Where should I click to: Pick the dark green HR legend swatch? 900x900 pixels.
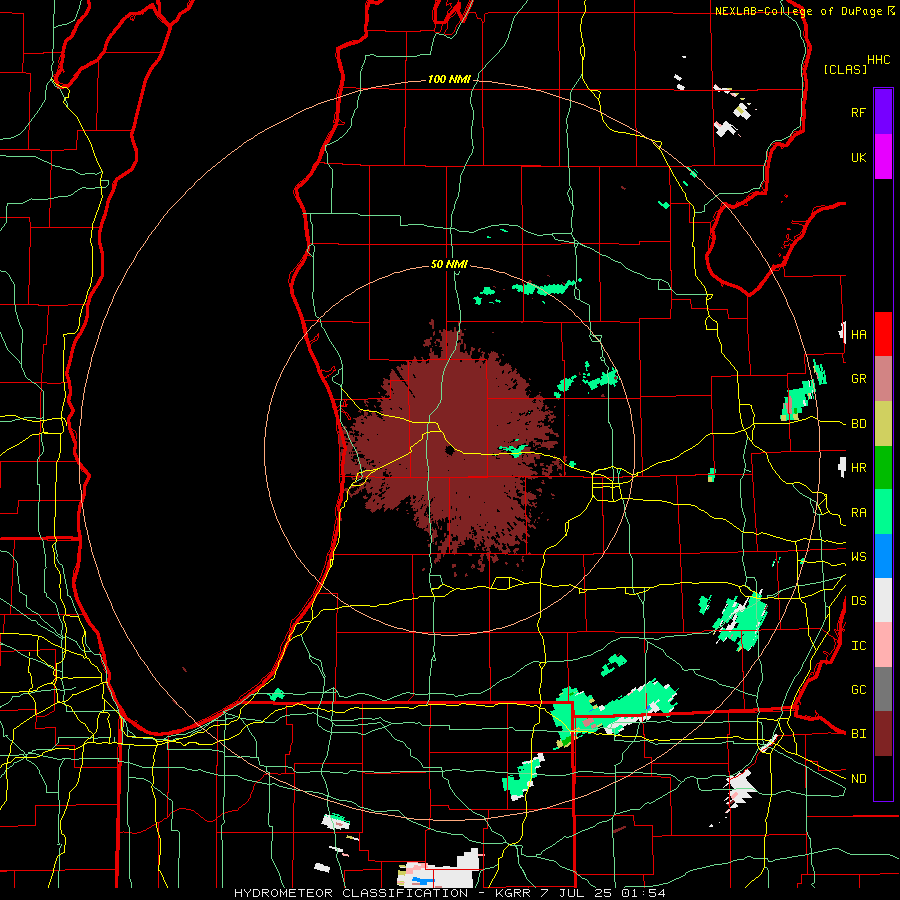click(x=883, y=468)
